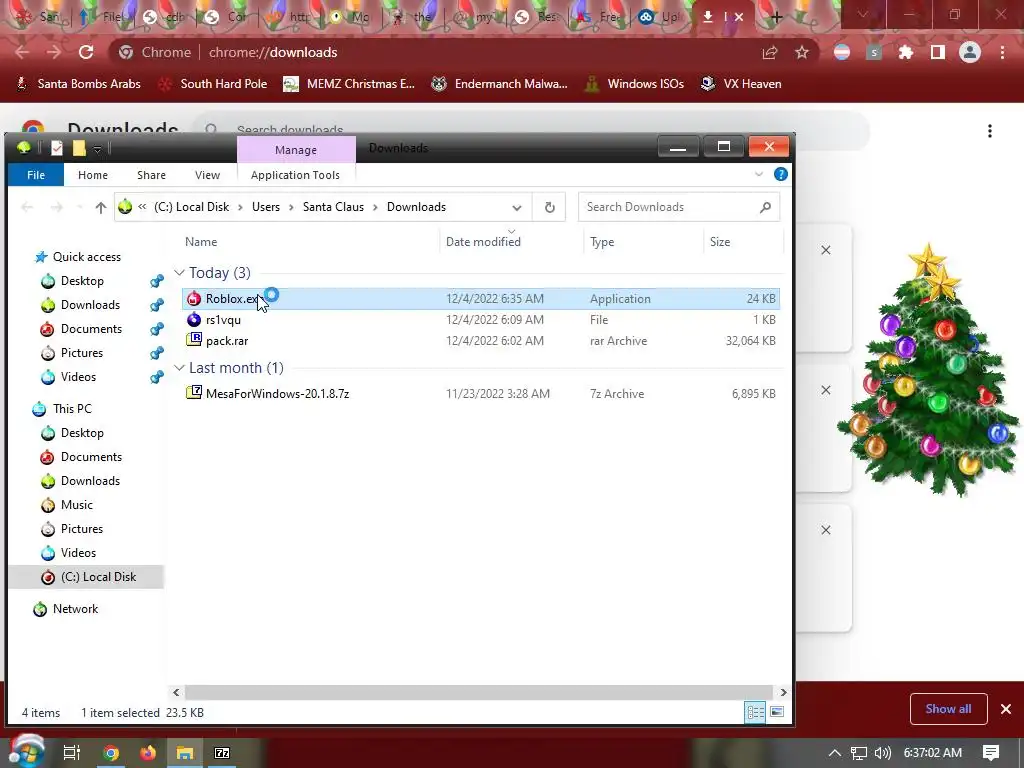Open the Chrome tab search dropdown
Screen dimensions: 1024x768
tap(863, 14)
